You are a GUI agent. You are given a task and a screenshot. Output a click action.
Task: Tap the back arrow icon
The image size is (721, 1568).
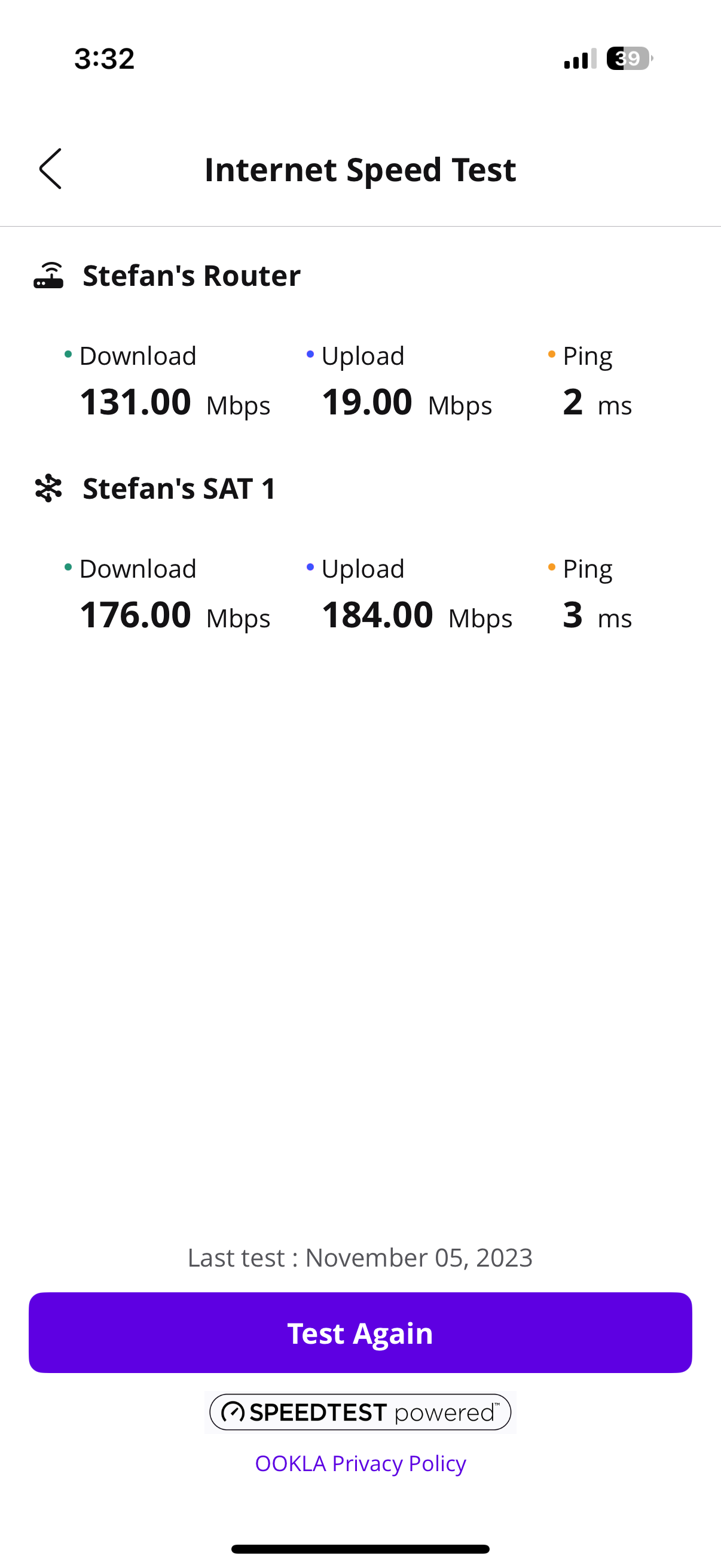50,169
